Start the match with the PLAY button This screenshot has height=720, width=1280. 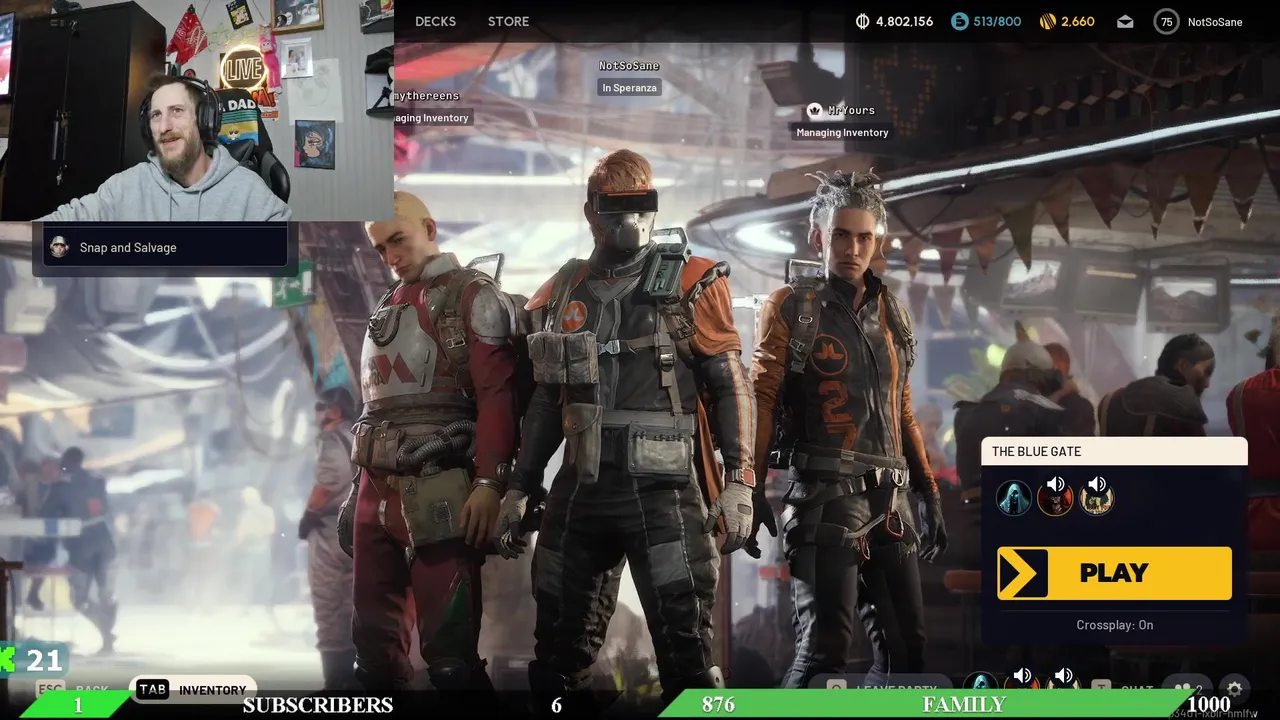pos(1114,573)
